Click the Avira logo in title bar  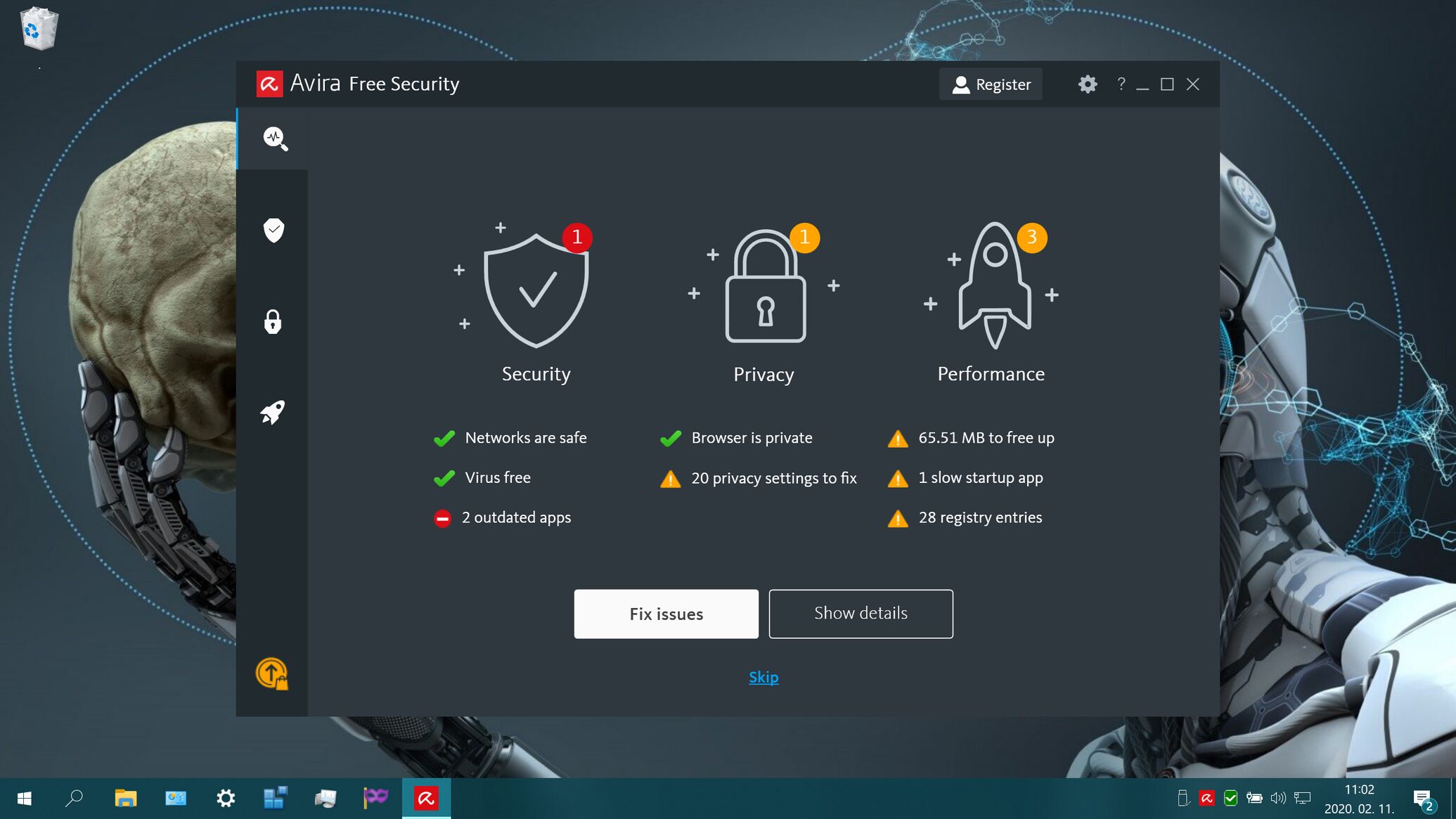click(x=269, y=84)
